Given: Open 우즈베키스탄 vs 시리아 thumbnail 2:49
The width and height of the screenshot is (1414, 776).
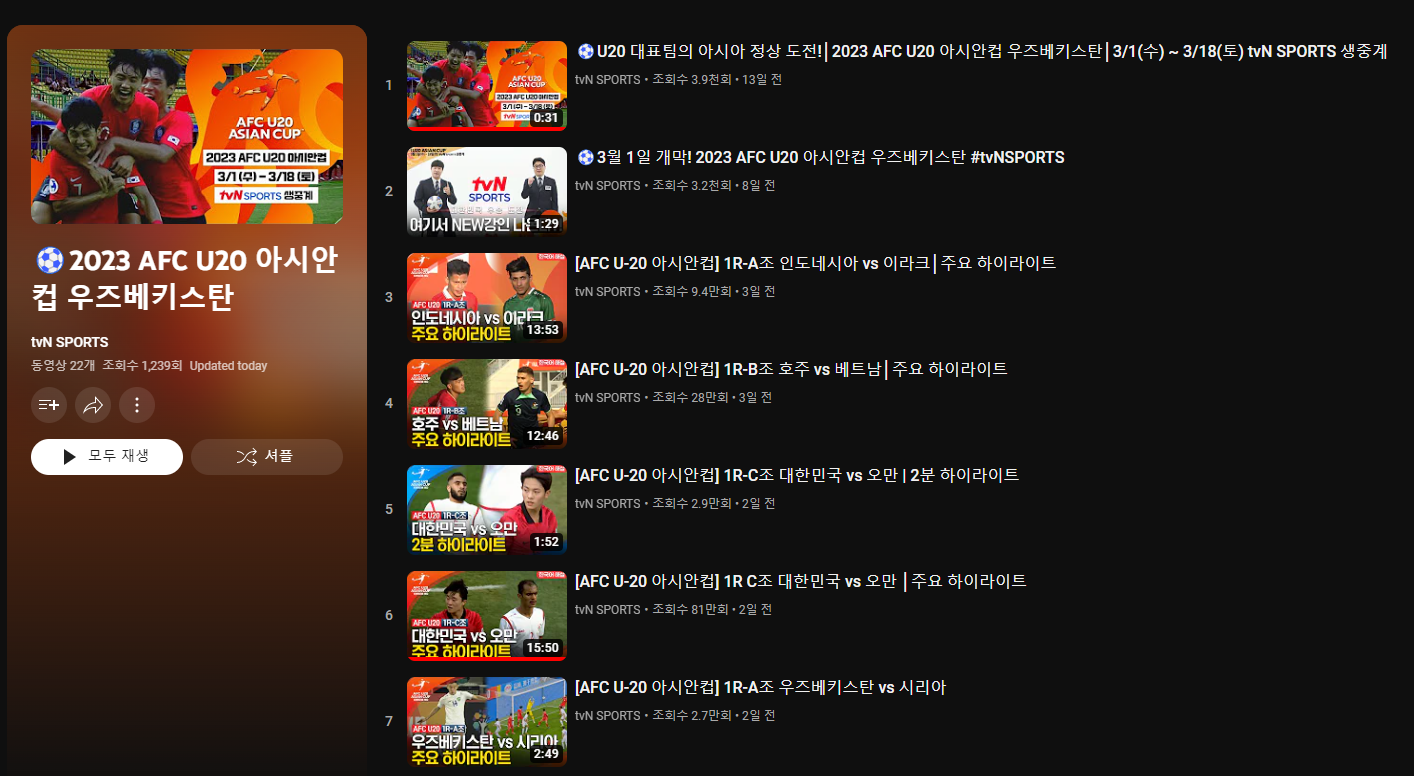Looking at the screenshot, I should (x=487, y=722).
